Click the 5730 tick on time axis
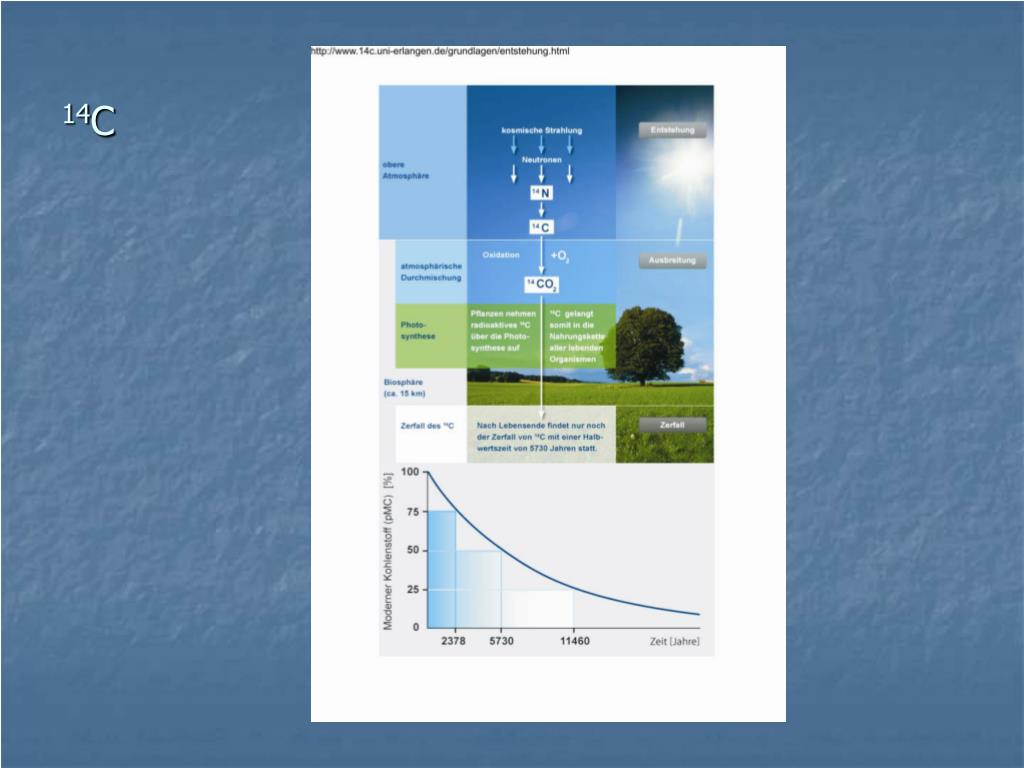The width and height of the screenshot is (1024, 768). tap(501, 641)
